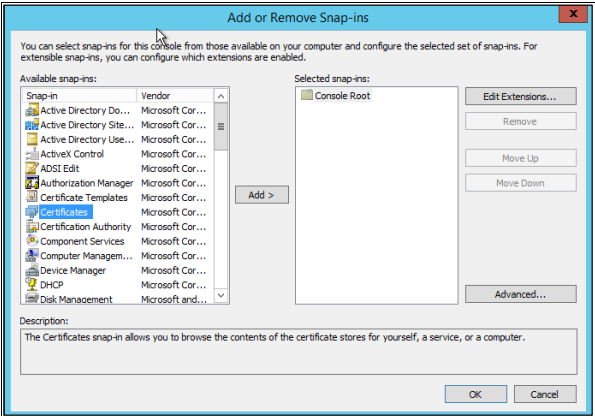Select Computer Managem... in the list
The image size is (595, 416).
point(86,256)
